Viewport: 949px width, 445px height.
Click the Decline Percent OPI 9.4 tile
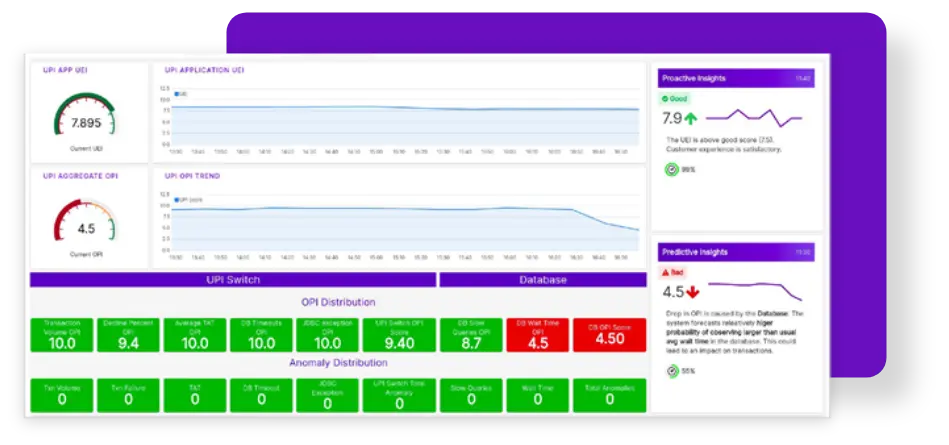pos(128,336)
